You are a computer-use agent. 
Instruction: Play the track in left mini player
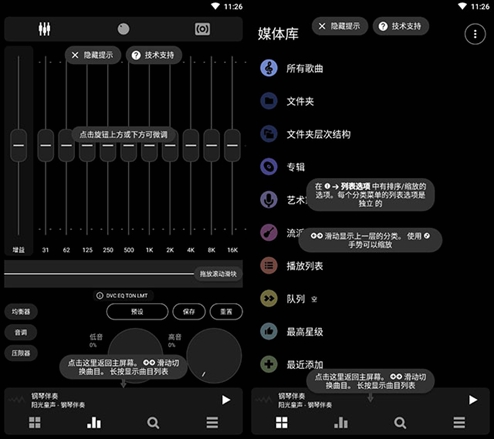point(226,400)
